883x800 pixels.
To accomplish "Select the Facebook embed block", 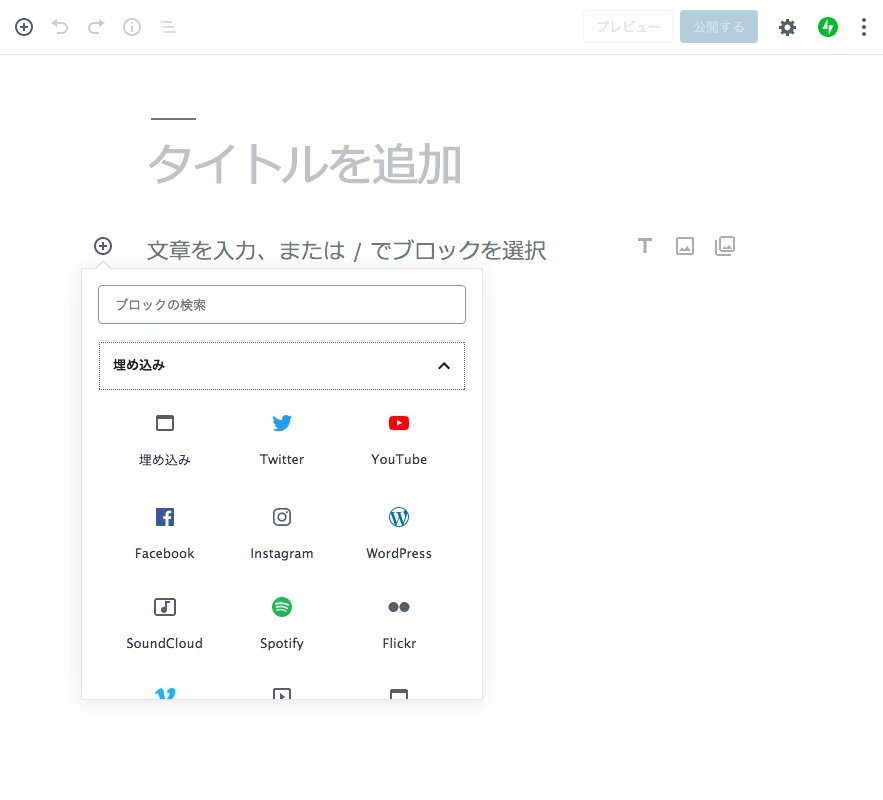I will coord(164,534).
